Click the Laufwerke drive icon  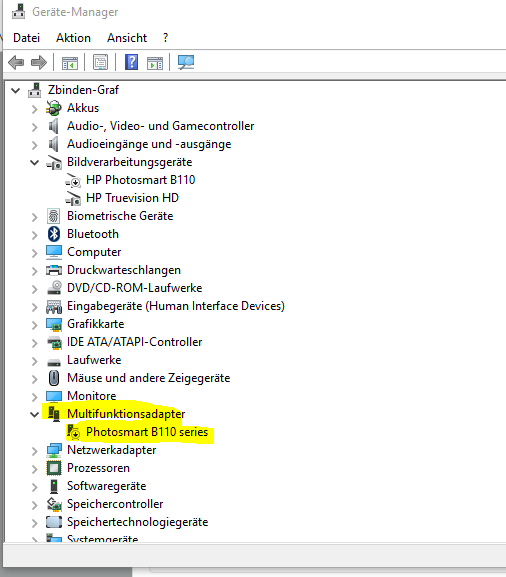54,362
